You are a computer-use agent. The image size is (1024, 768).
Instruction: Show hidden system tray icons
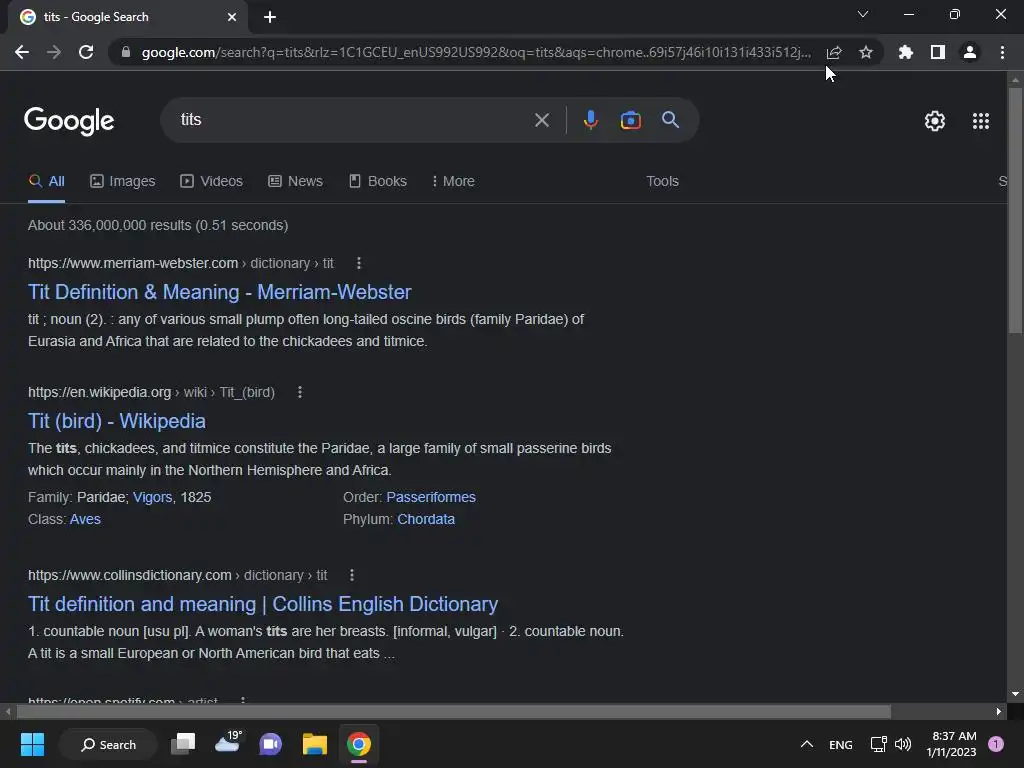[807, 744]
